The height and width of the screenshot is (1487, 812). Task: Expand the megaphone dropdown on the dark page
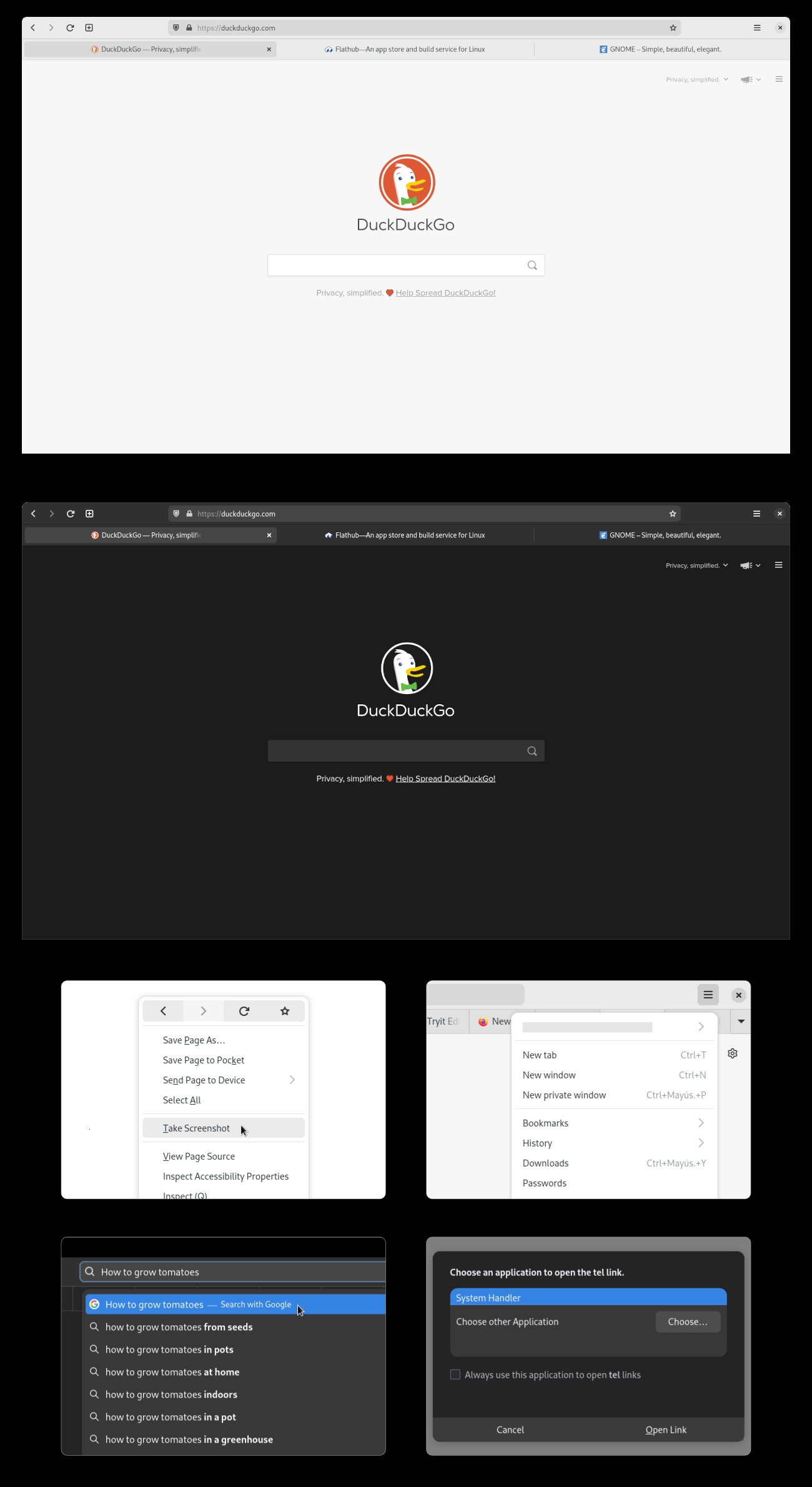click(751, 565)
